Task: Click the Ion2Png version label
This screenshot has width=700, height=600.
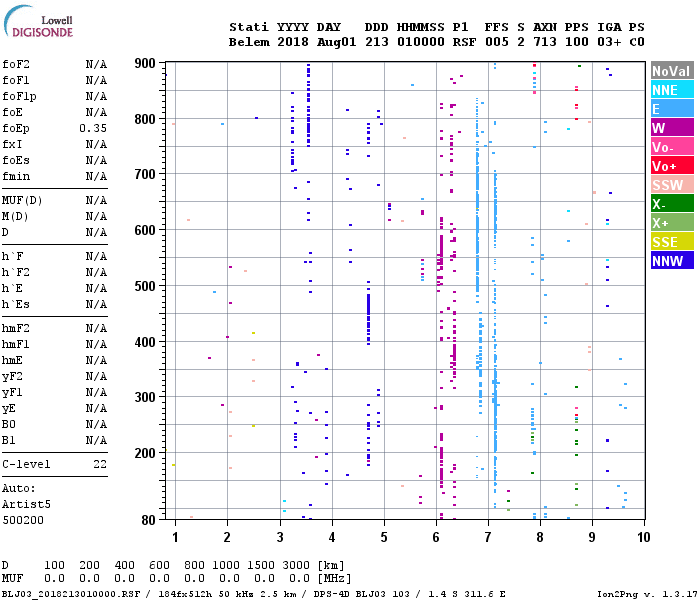Action: [x=647, y=594]
